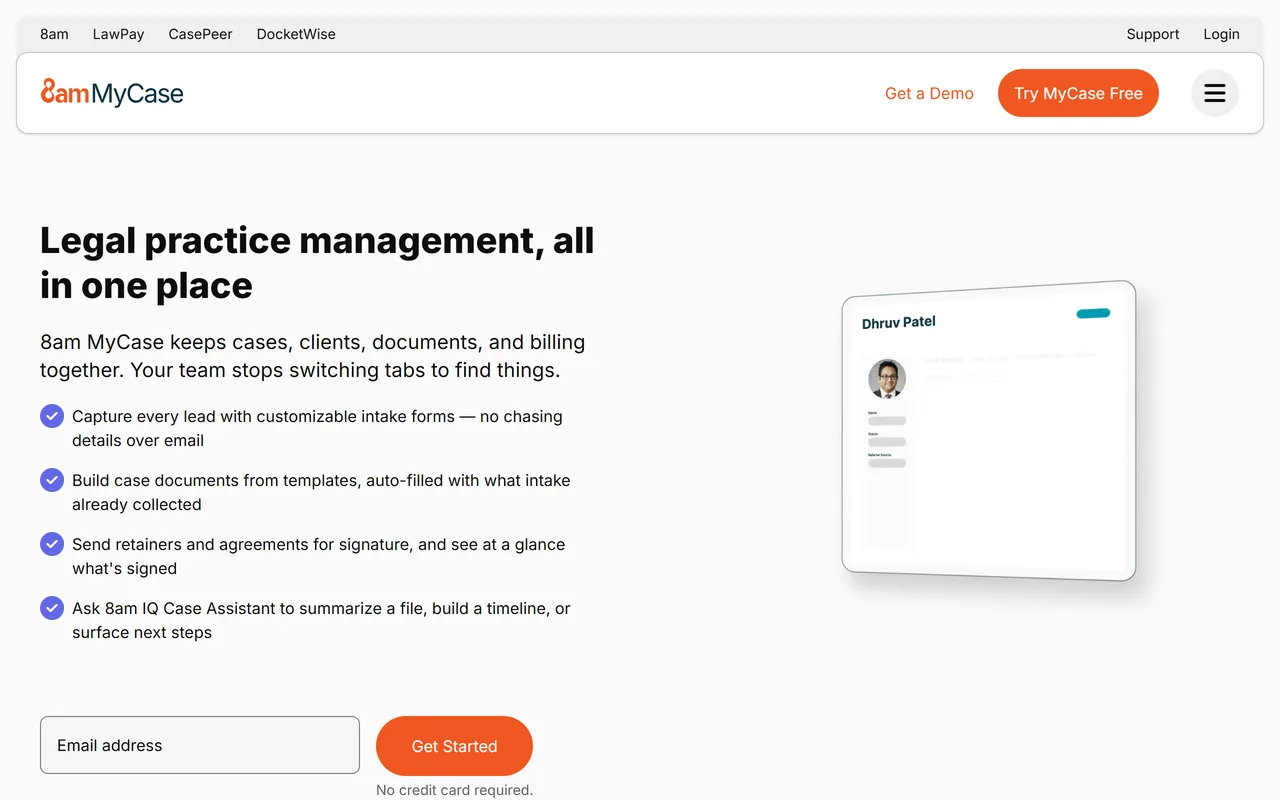Image resolution: width=1280 pixels, height=800 pixels.
Task: Click the checkmark icon beside 'Build case documents'
Action: (x=52, y=480)
